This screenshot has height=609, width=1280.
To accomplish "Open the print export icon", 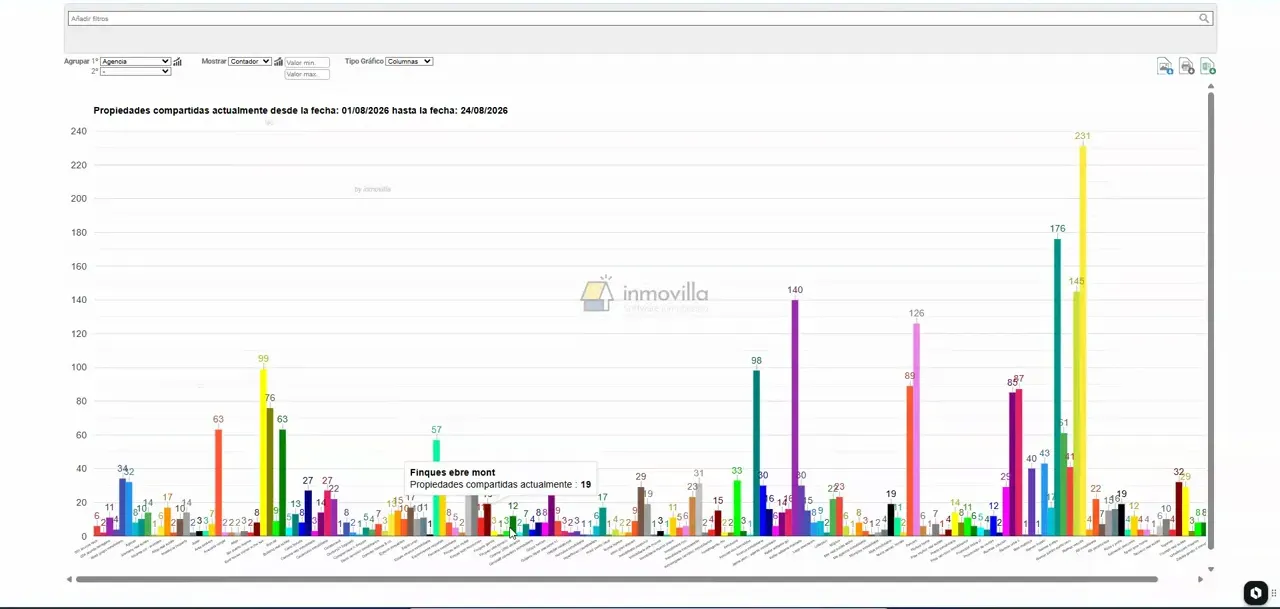I will pyautogui.click(x=1187, y=66).
